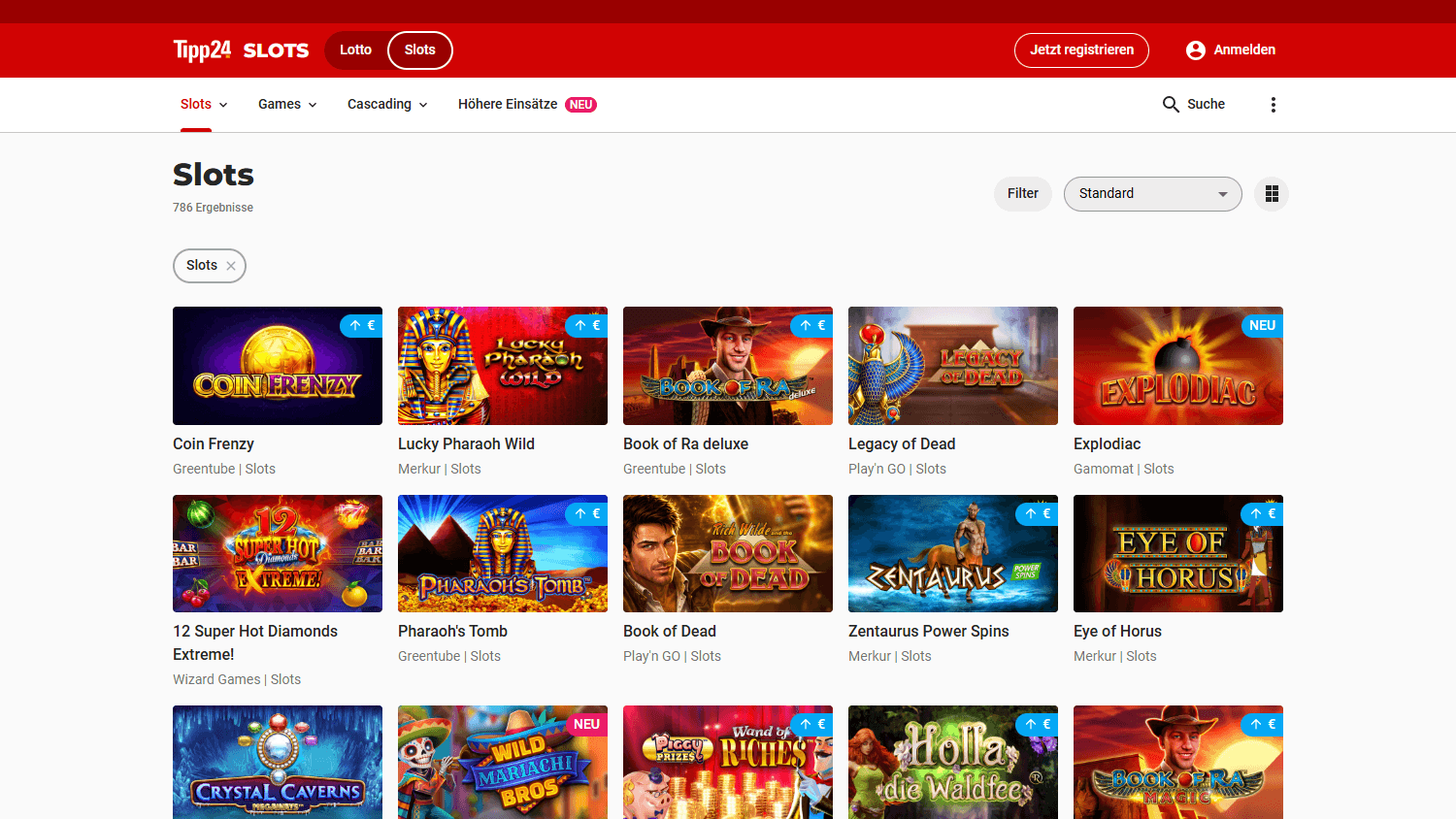Image resolution: width=1456 pixels, height=819 pixels.
Task: Click "Play'n GO | Slots" under Legacy of Dead
Action: point(897,470)
